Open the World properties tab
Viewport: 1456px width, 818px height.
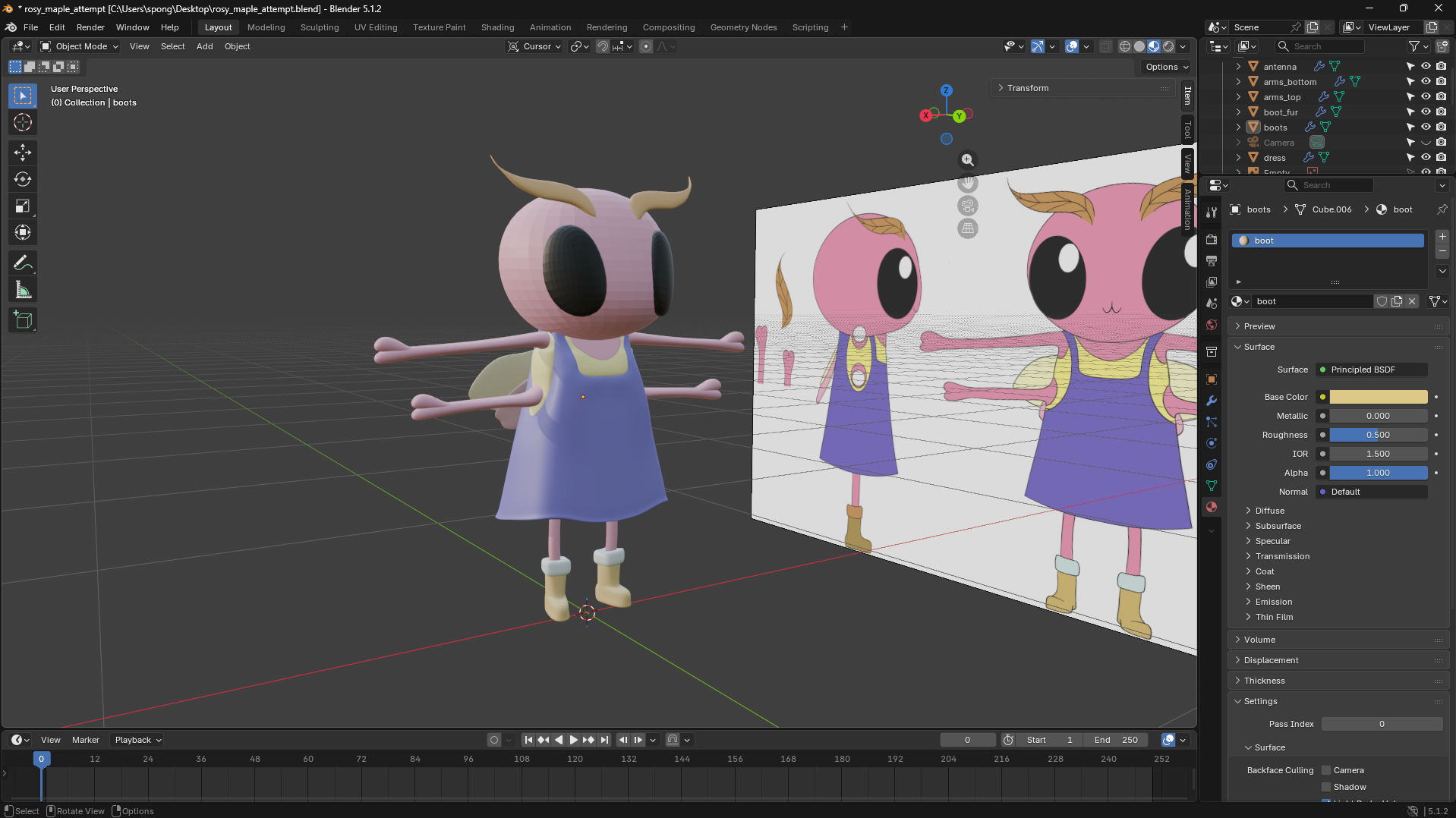1212,325
